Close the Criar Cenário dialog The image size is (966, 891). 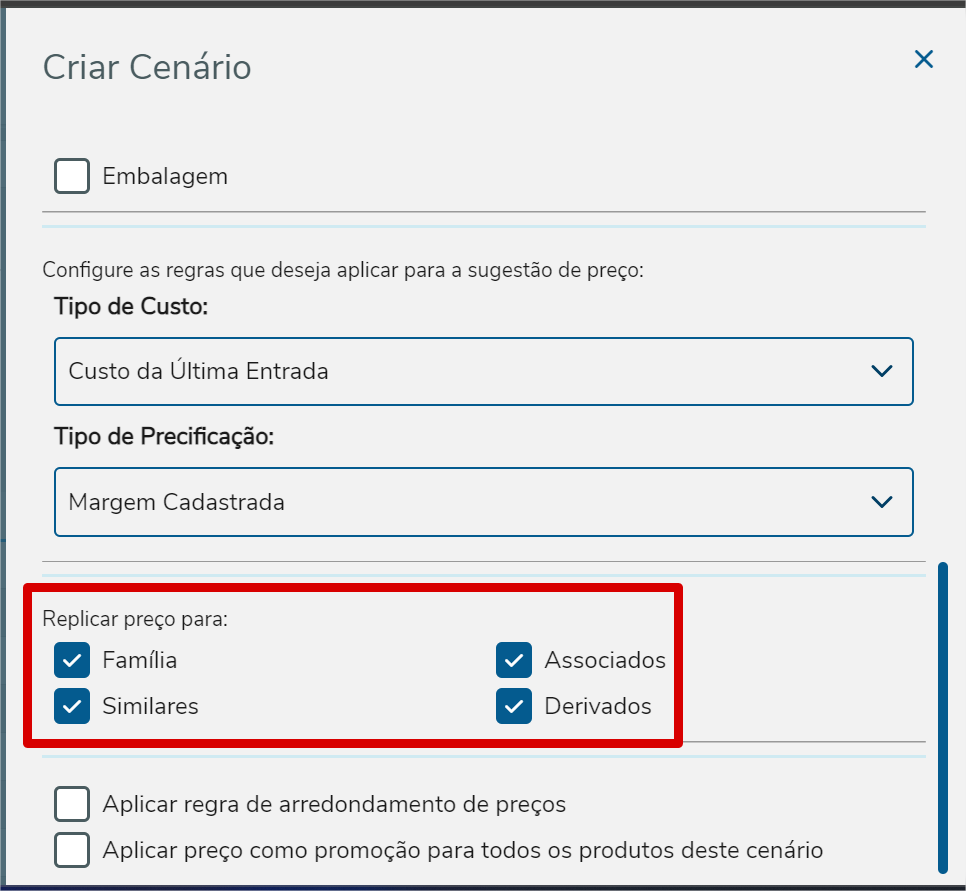click(x=923, y=60)
